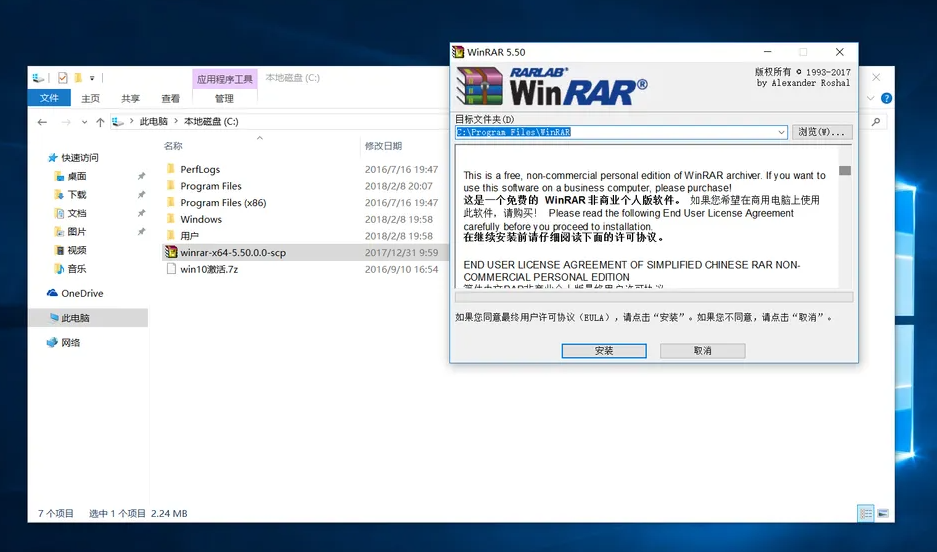Click the 取消 cancel button
This screenshot has width=937, height=552.
point(702,351)
